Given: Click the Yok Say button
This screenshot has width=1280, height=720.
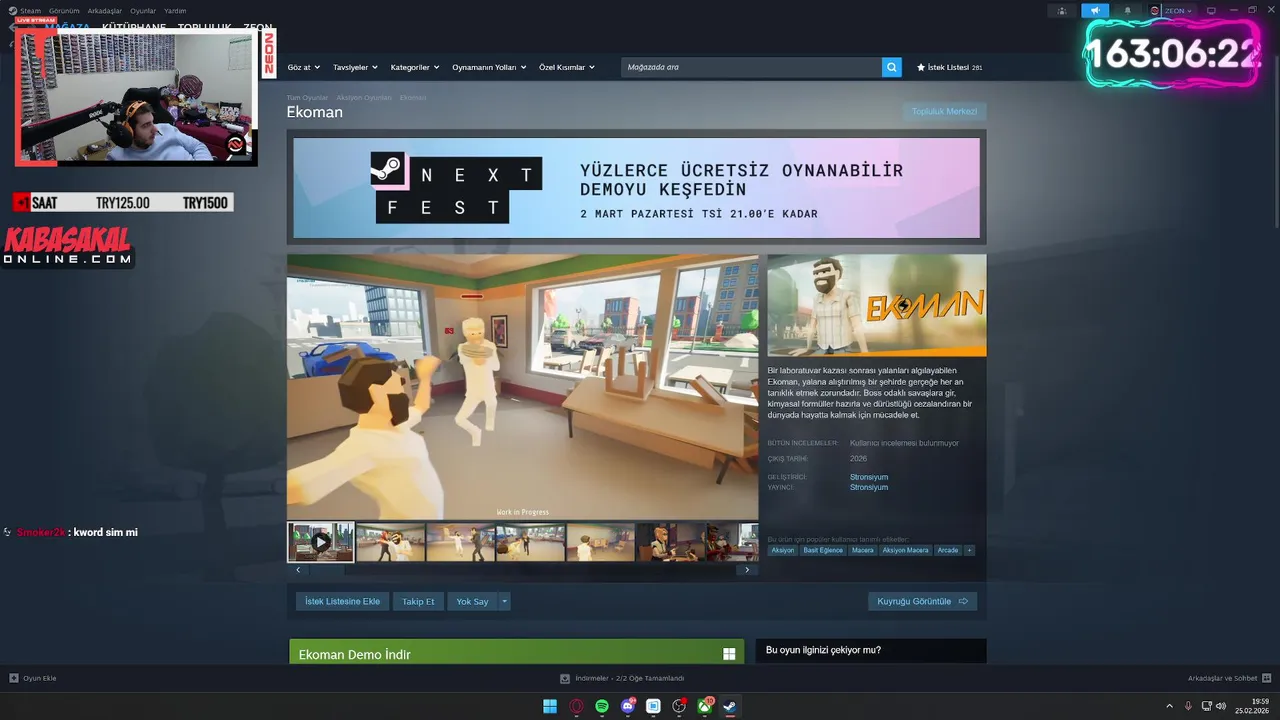Looking at the screenshot, I should (472, 601).
